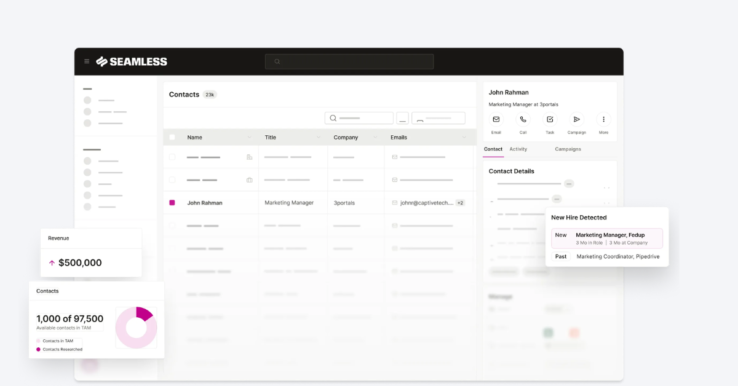The height and width of the screenshot is (386, 738).
Task: Click the 23k count badge beside Contacts
Action: 209,95
